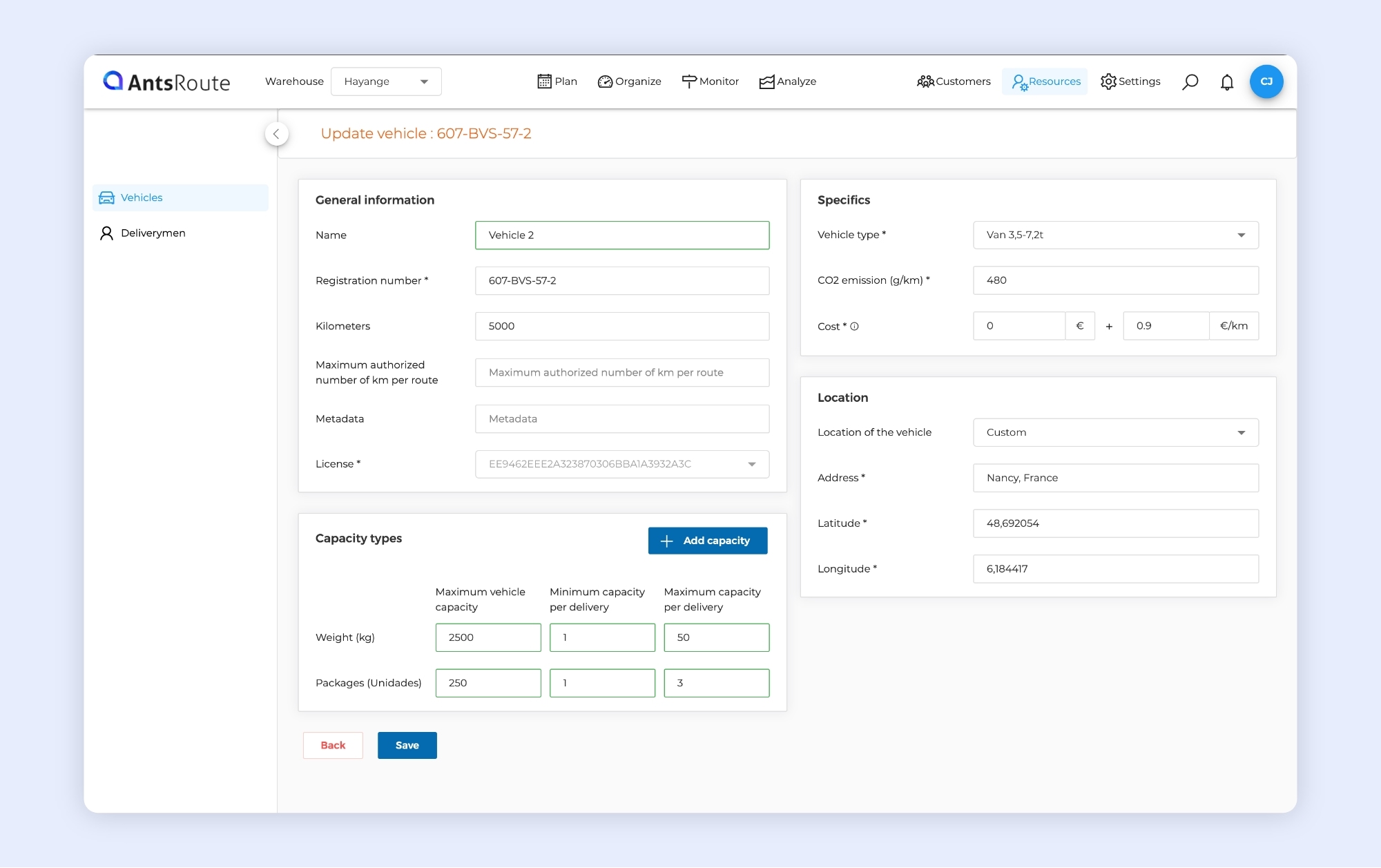
Task: Open the notifications bell
Action: point(1227,82)
